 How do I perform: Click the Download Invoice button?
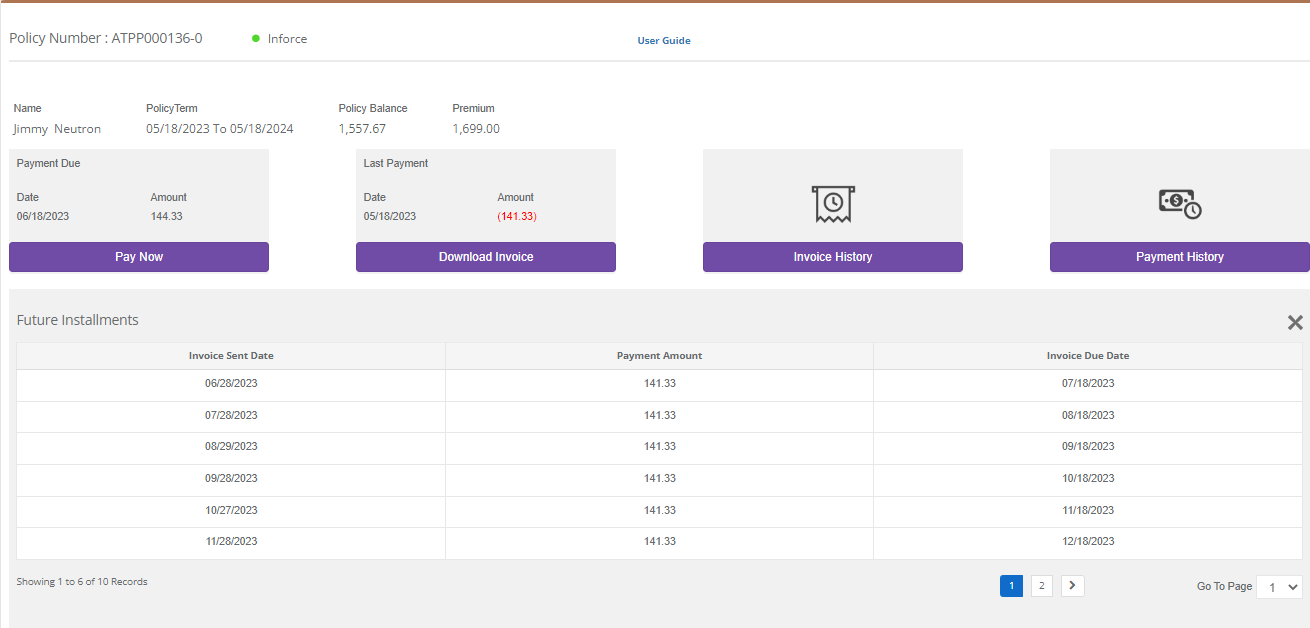click(486, 257)
